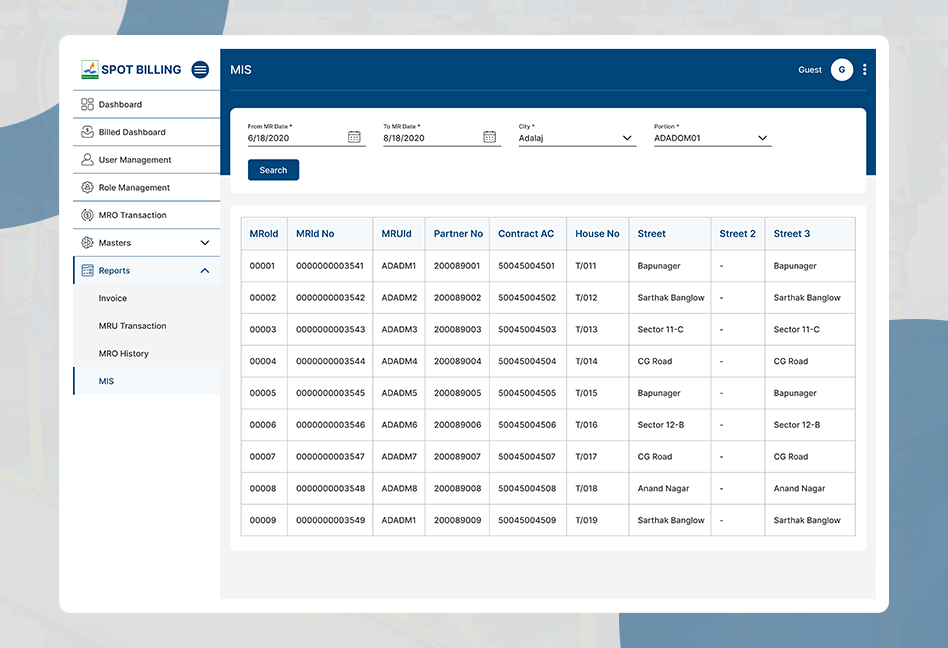The width and height of the screenshot is (948, 648).
Task: Open the City dropdown showing Adalaj
Action: pyautogui.click(x=577, y=138)
